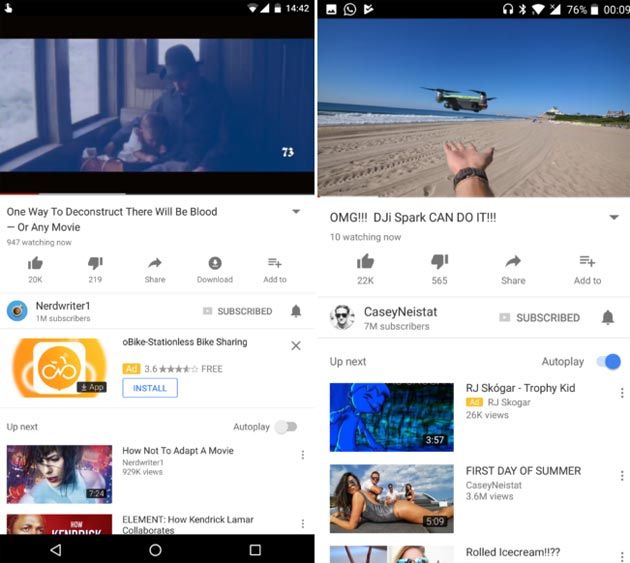Image resolution: width=630 pixels, height=563 pixels.
Task: Tap the red video progress bar
Action: tap(19, 194)
